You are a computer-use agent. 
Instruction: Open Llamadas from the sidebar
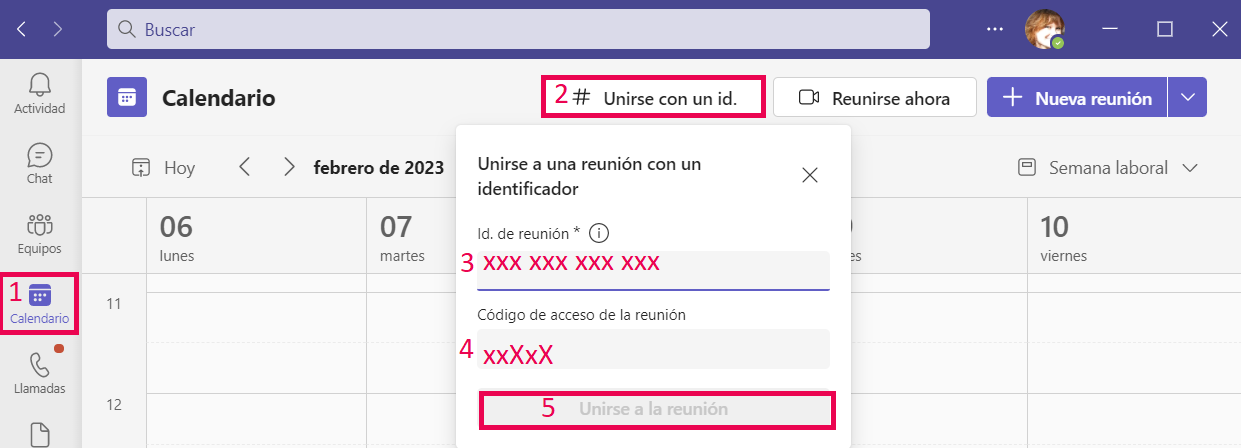[40, 374]
